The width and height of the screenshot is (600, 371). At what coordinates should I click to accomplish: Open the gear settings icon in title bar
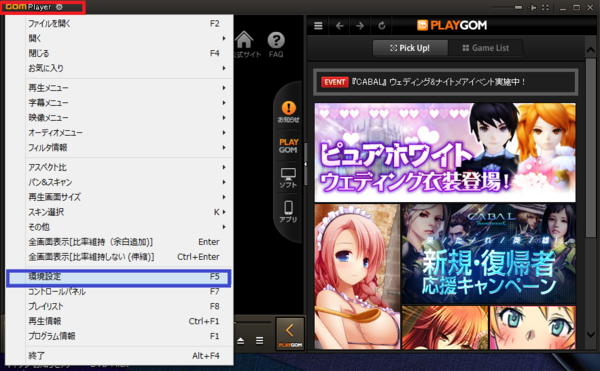(59, 7)
